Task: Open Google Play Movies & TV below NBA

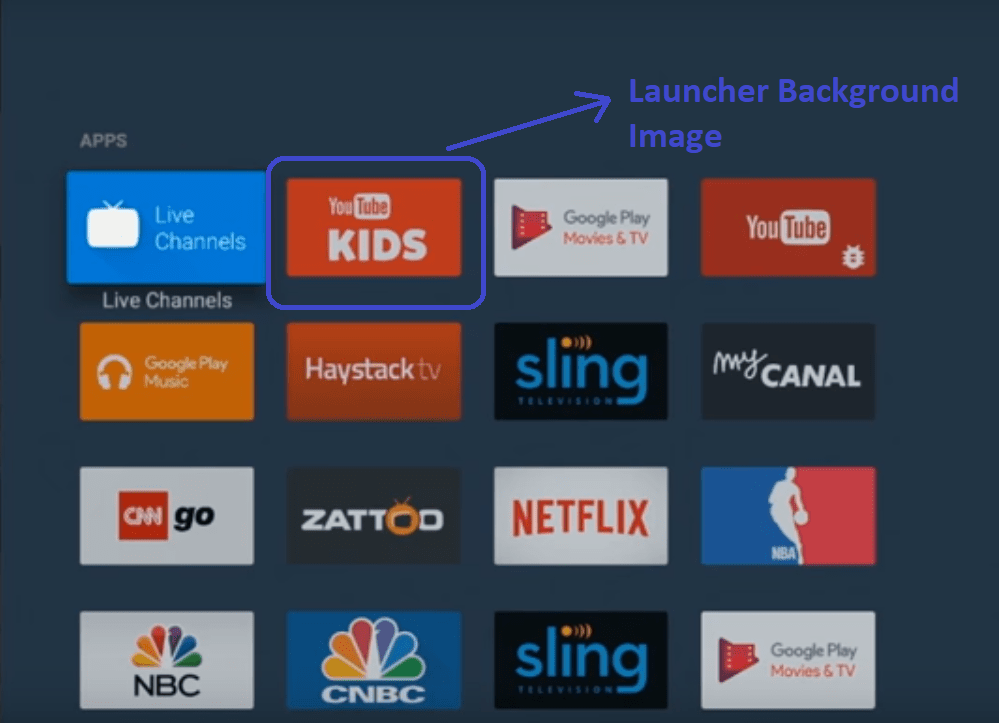Action: point(788,660)
